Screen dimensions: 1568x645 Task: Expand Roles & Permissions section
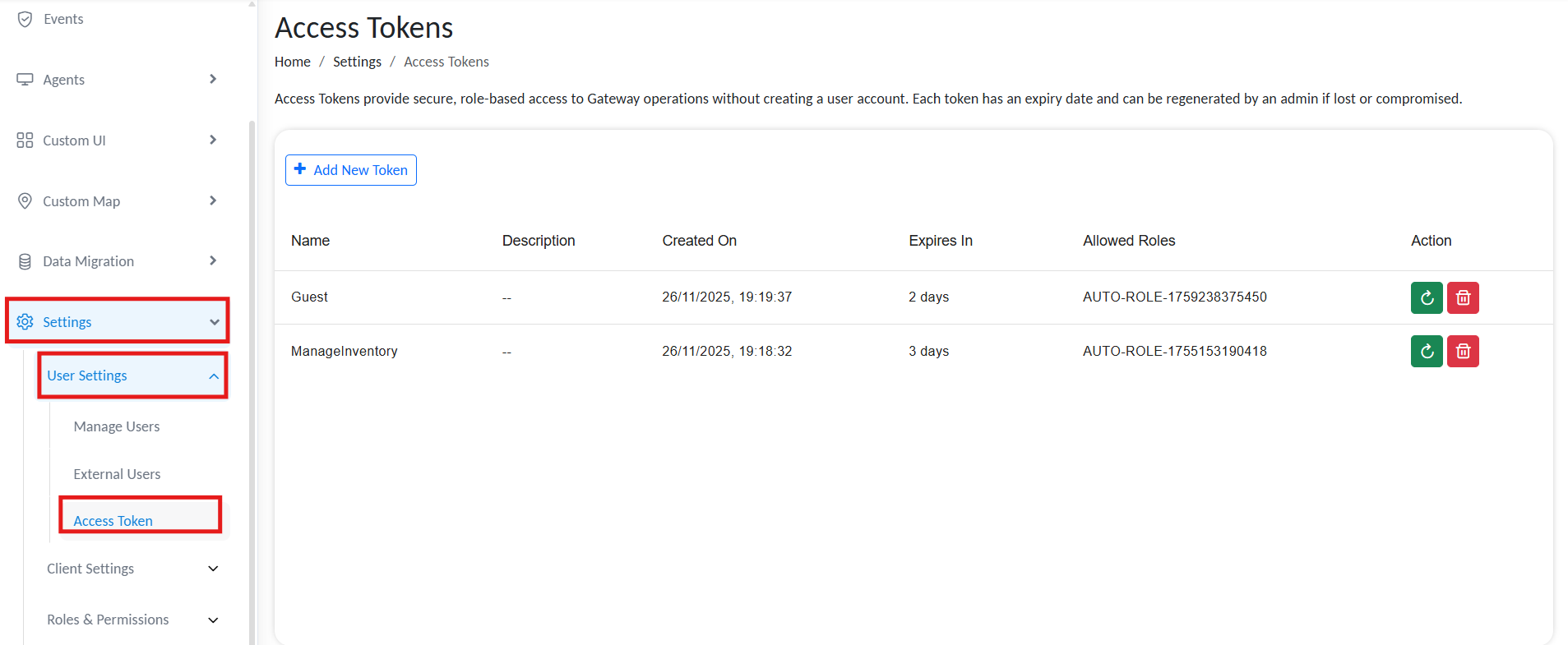[213, 620]
